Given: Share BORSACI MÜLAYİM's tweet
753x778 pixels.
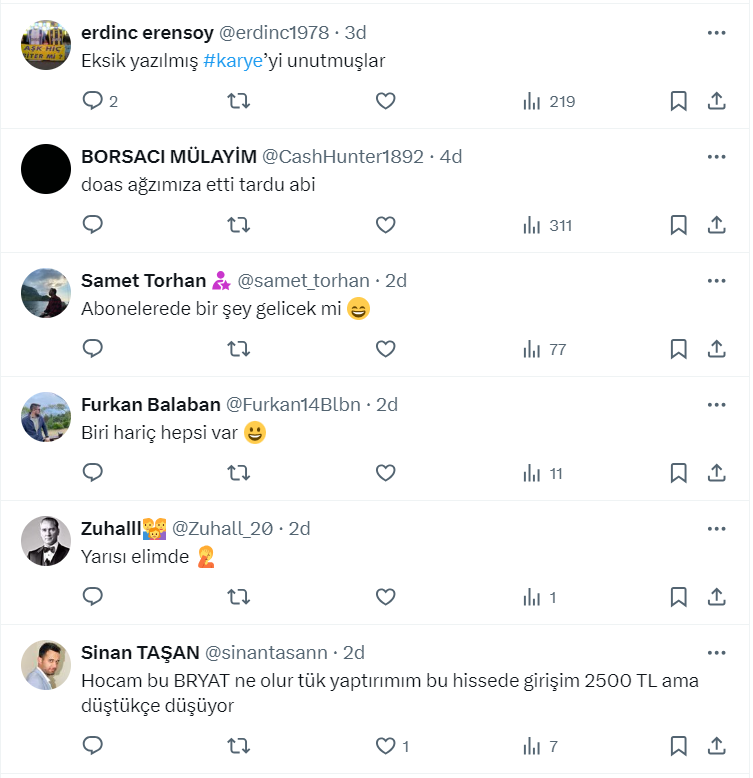Looking at the screenshot, I should pyautogui.click(x=716, y=225).
